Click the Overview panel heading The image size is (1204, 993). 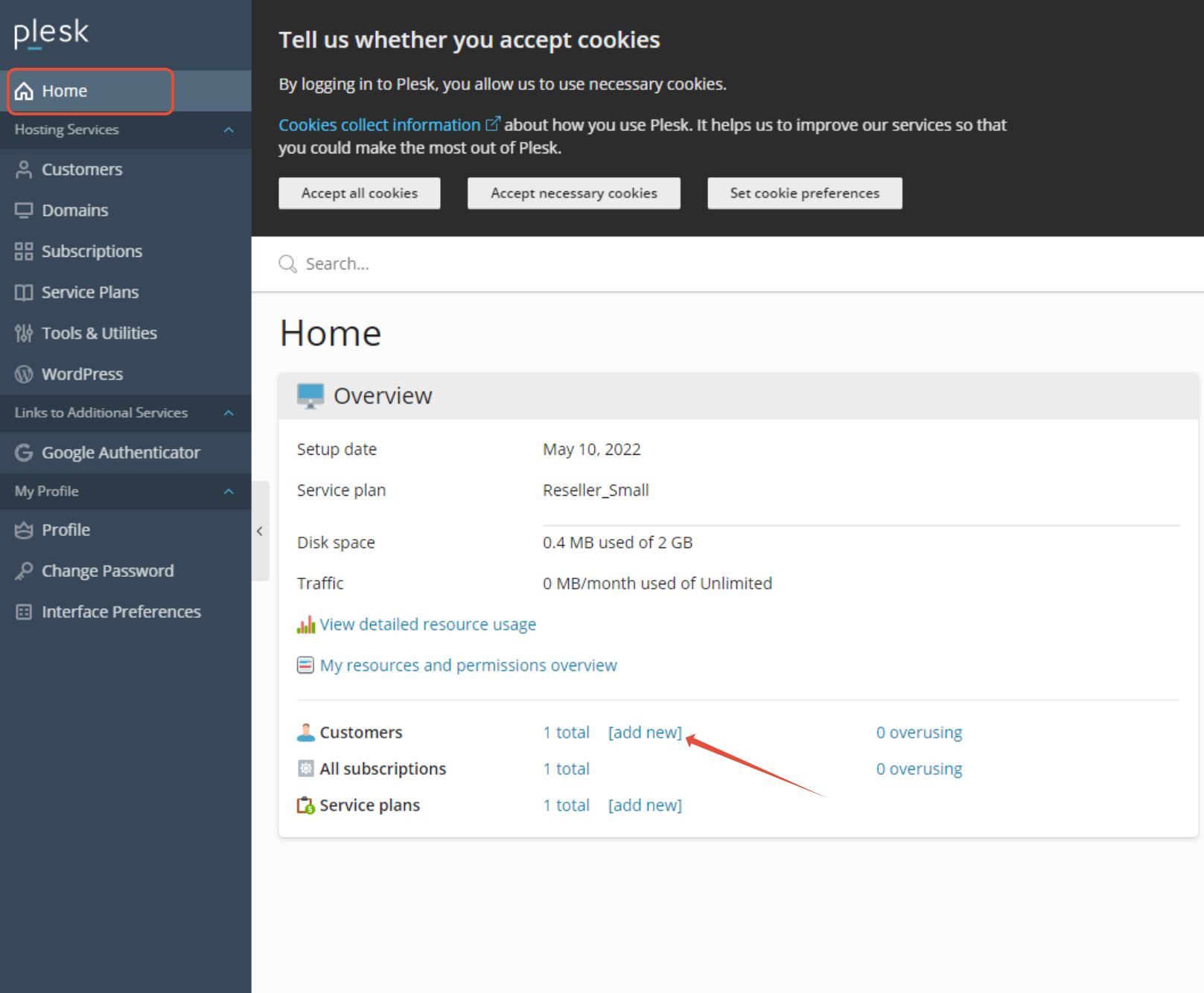pos(383,396)
